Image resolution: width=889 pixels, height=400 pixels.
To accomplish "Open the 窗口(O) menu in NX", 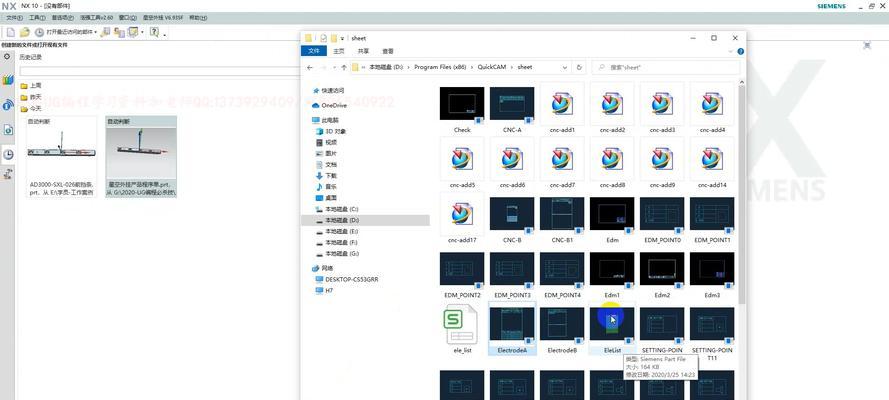I will [127, 18].
